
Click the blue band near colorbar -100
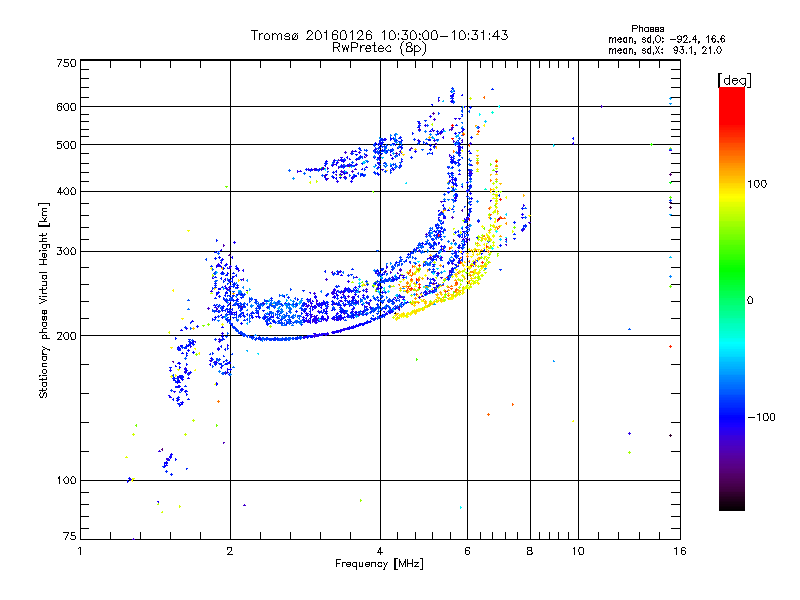click(732, 417)
